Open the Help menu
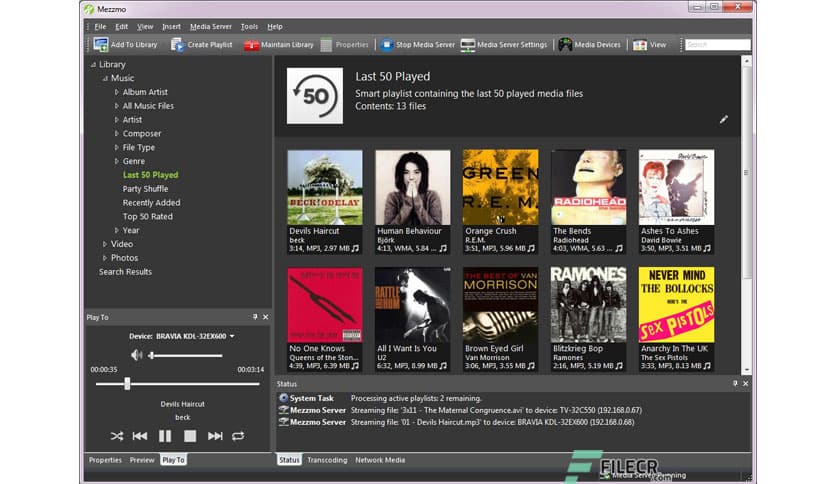836x484 pixels. (275, 27)
